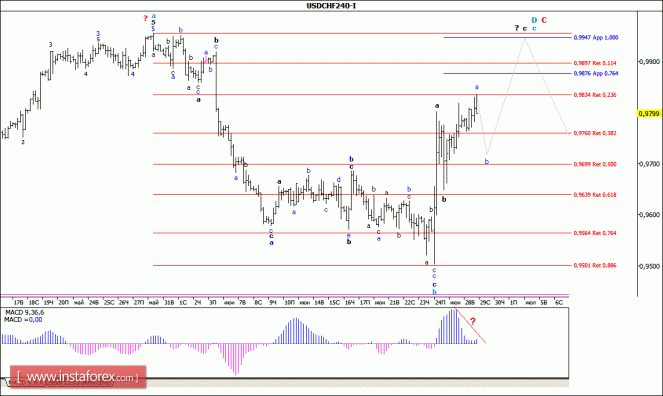Select the 0,9564 Ret 0,764 retracement label
This screenshot has width=663, height=396.
[595, 233]
